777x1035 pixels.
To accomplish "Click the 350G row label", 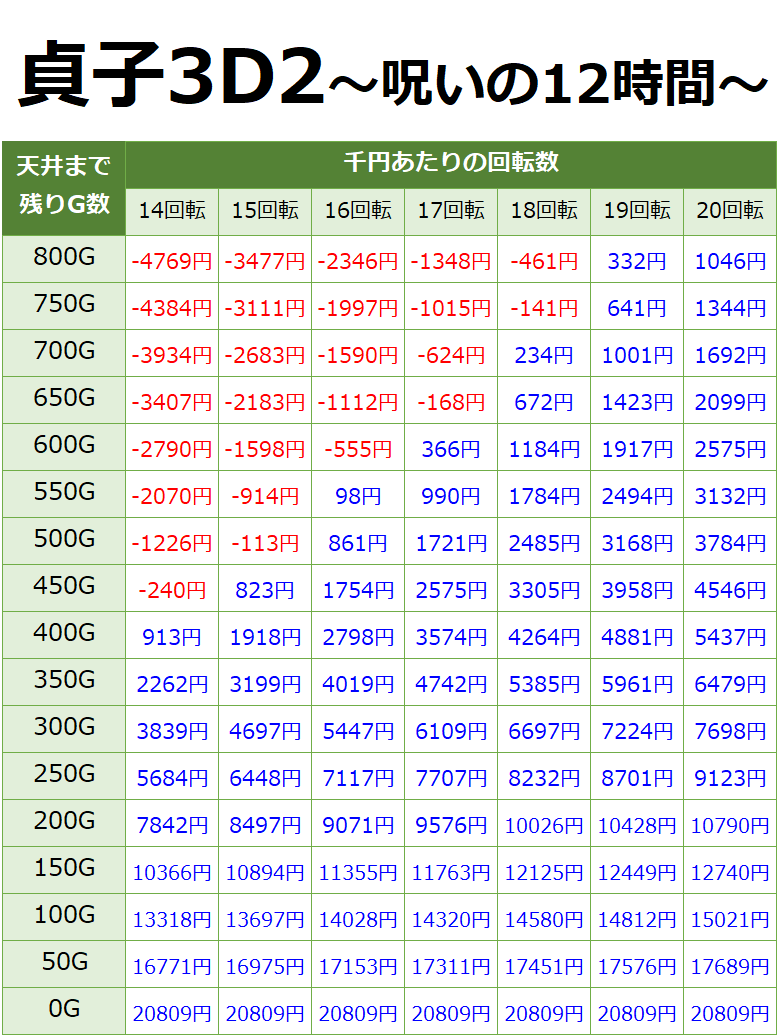I will click(63, 683).
